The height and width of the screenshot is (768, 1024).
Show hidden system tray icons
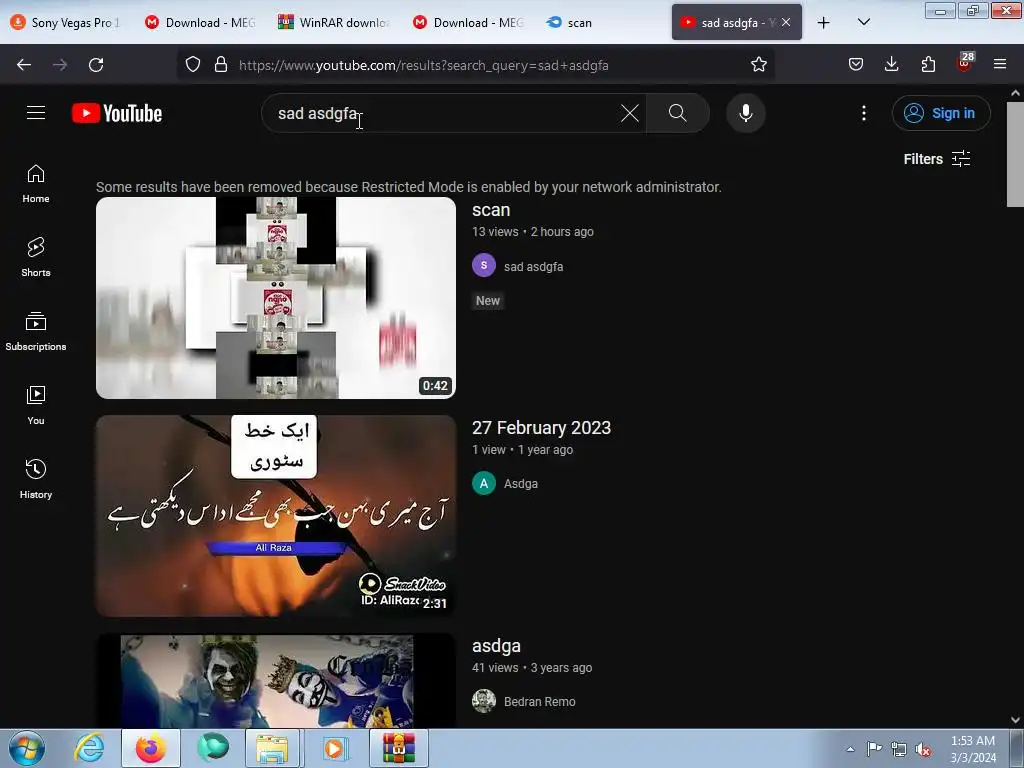(x=850, y=750)
